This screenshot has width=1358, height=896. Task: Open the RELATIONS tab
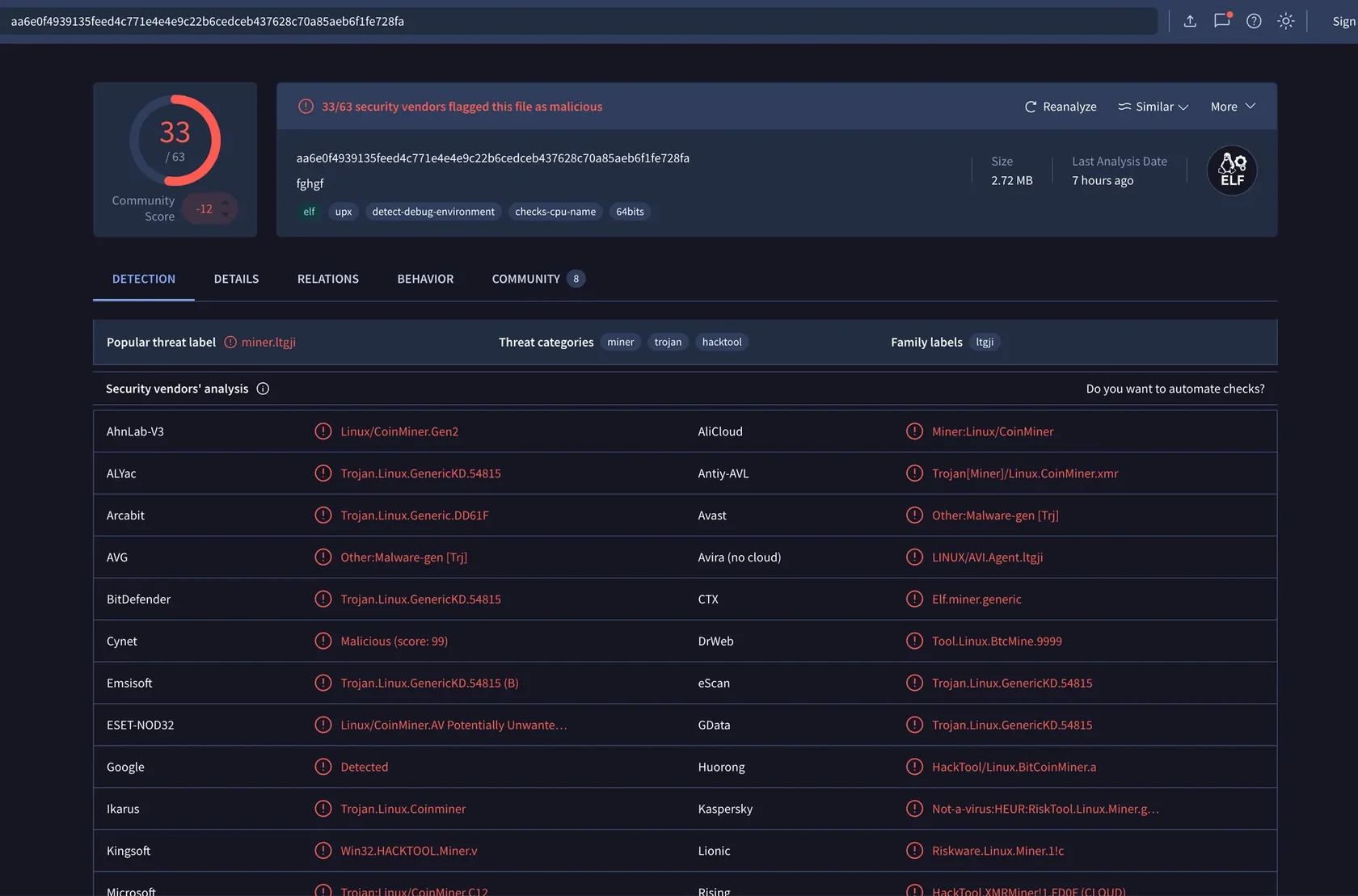[328, 279]
